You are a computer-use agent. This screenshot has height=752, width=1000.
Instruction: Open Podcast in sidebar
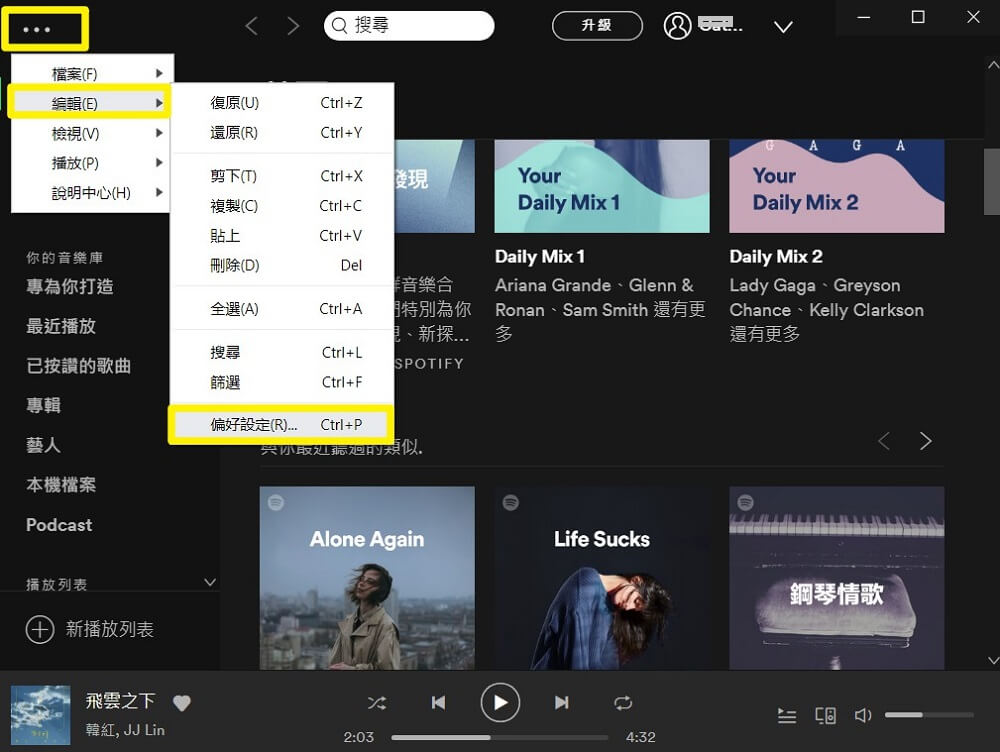[59, 525]
